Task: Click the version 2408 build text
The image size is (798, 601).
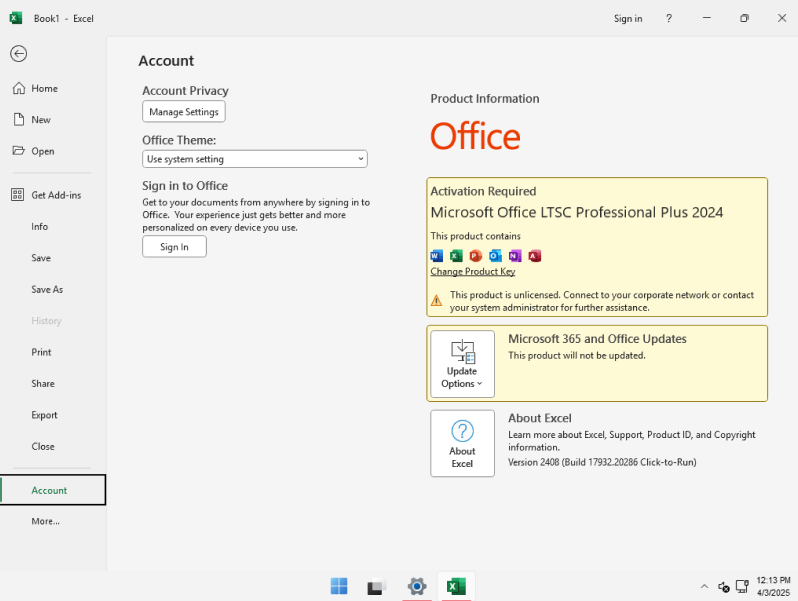Action: pos(602,462)
